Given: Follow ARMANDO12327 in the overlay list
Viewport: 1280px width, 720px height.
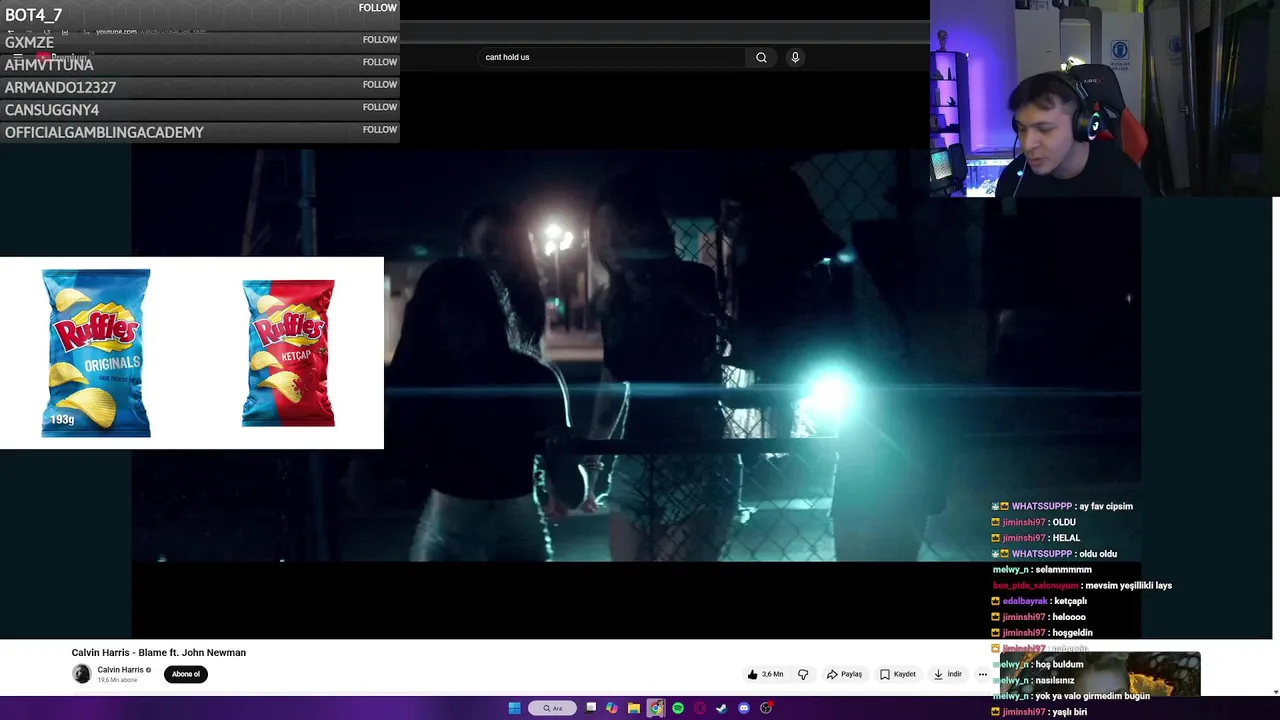Looking at the screenshot, I should pos(380,85).
